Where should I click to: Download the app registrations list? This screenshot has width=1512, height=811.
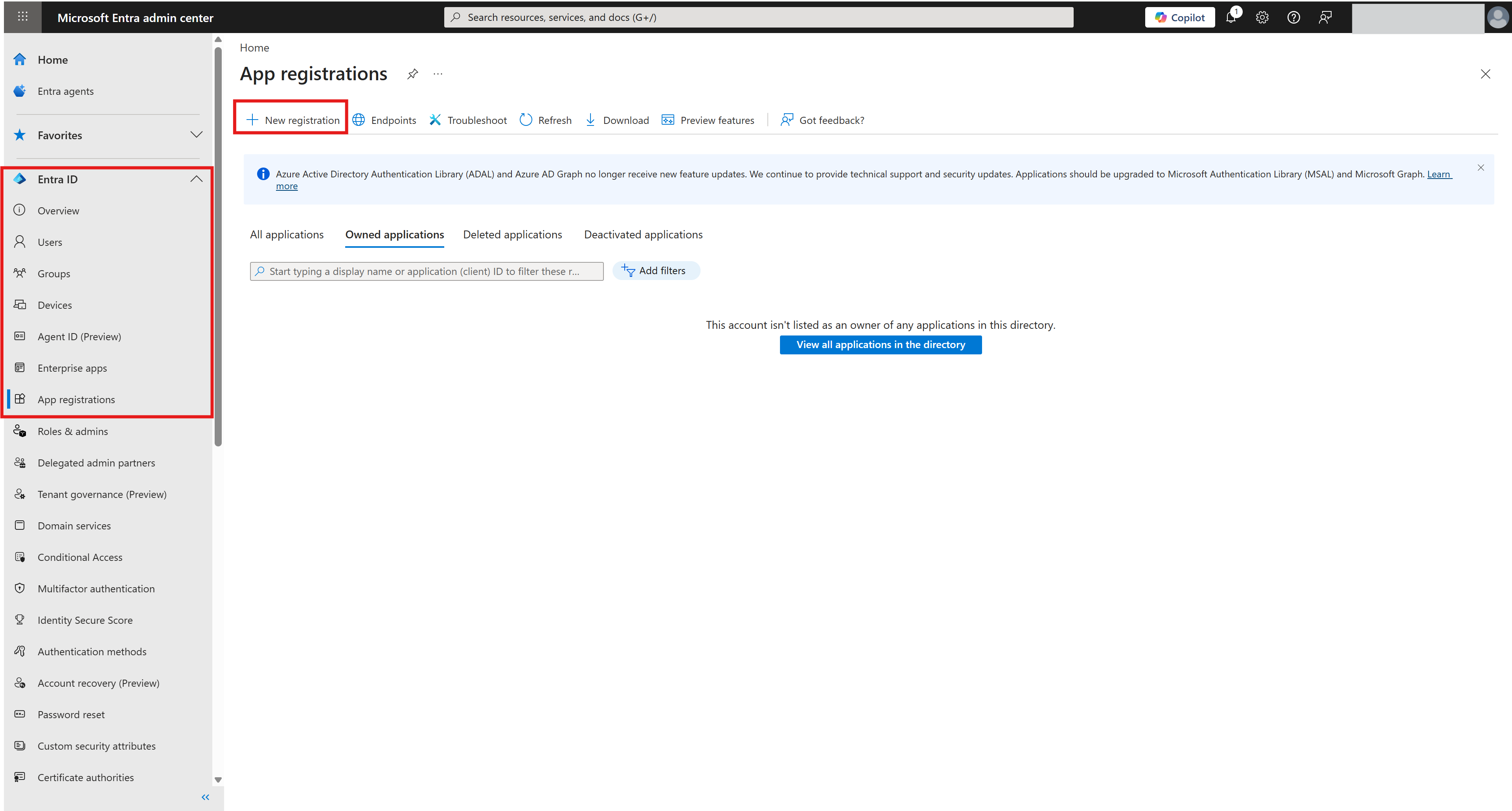pyautogui.click(x=617, y=120)
